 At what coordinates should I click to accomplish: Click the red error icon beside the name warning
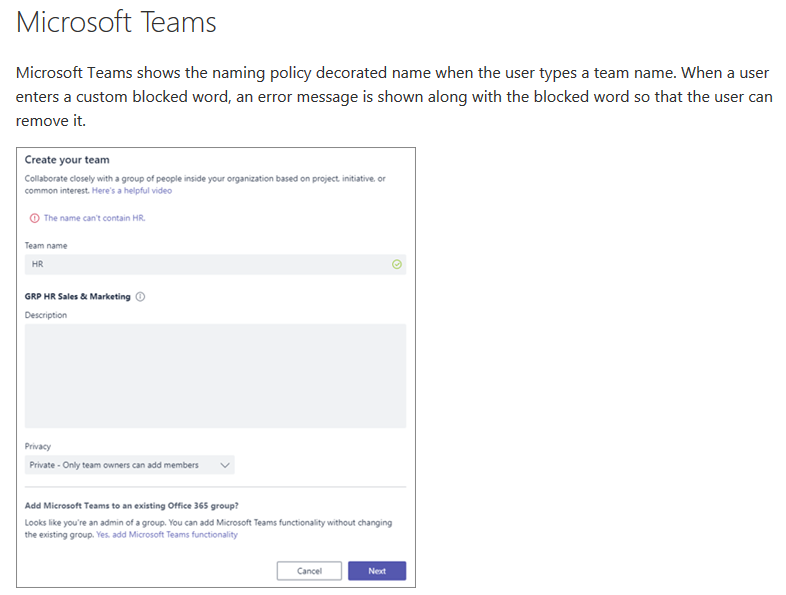click(x=34, y=218)
